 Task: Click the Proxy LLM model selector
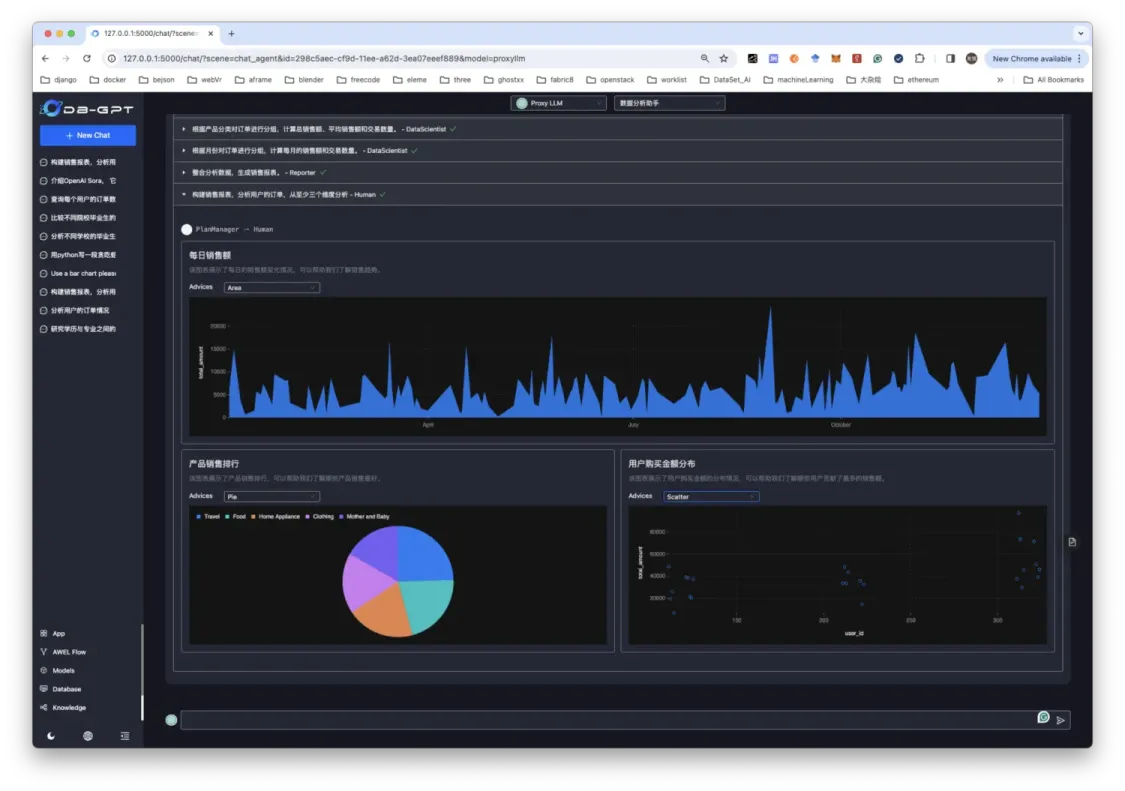click(560, 102)
